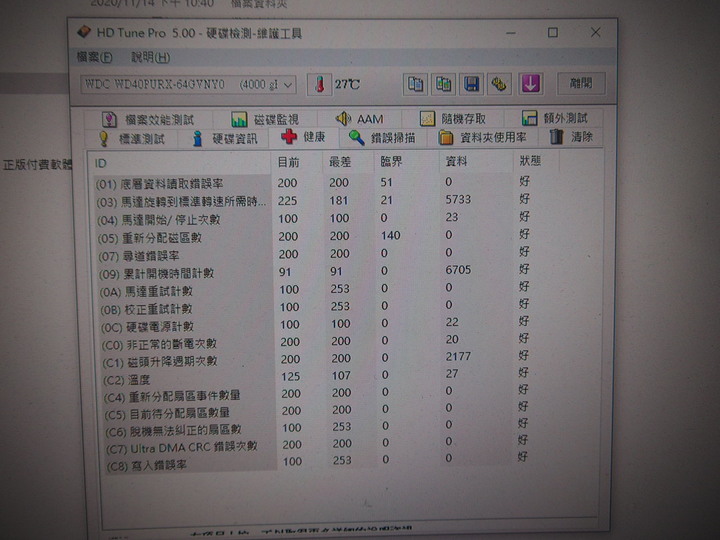Click the current value 225
The height and width of the screenshot is (540, 720).
[x=287, y=201]
